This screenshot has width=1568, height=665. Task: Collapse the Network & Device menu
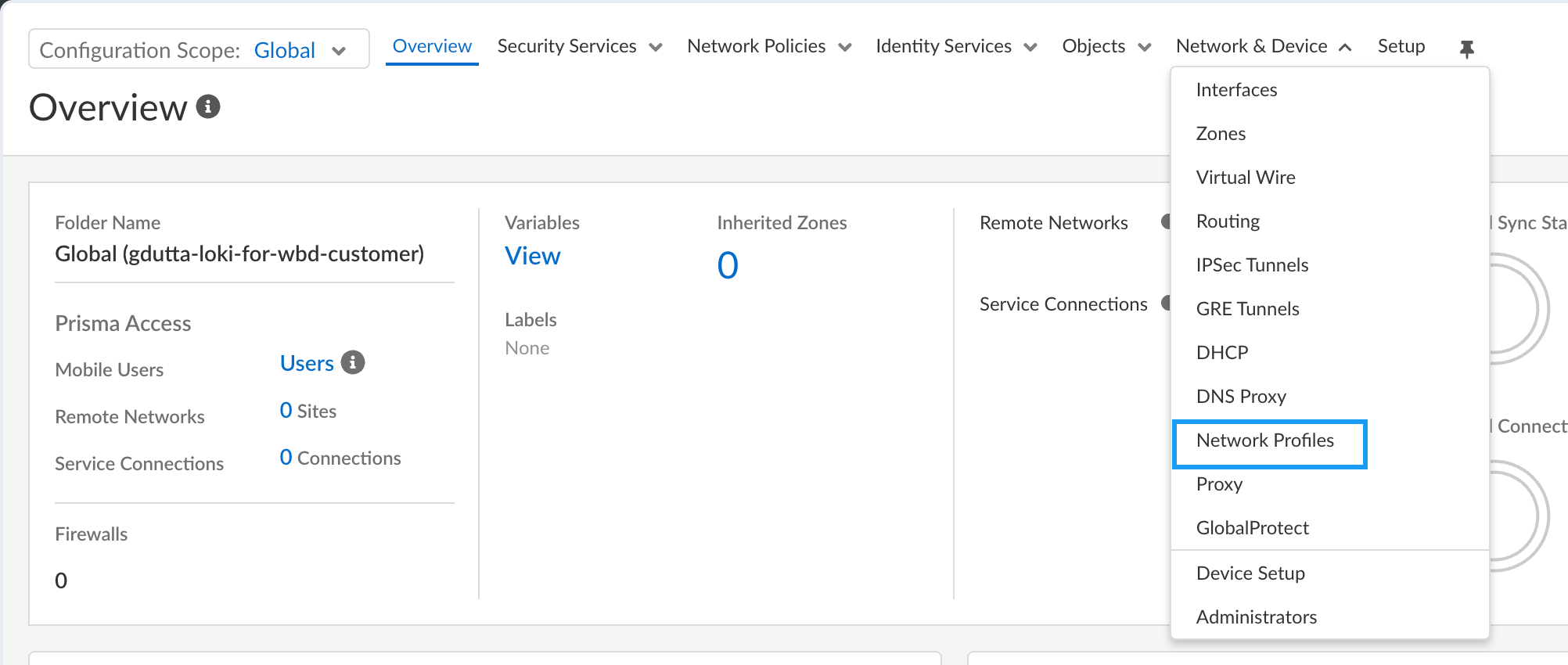[1264, 46]
